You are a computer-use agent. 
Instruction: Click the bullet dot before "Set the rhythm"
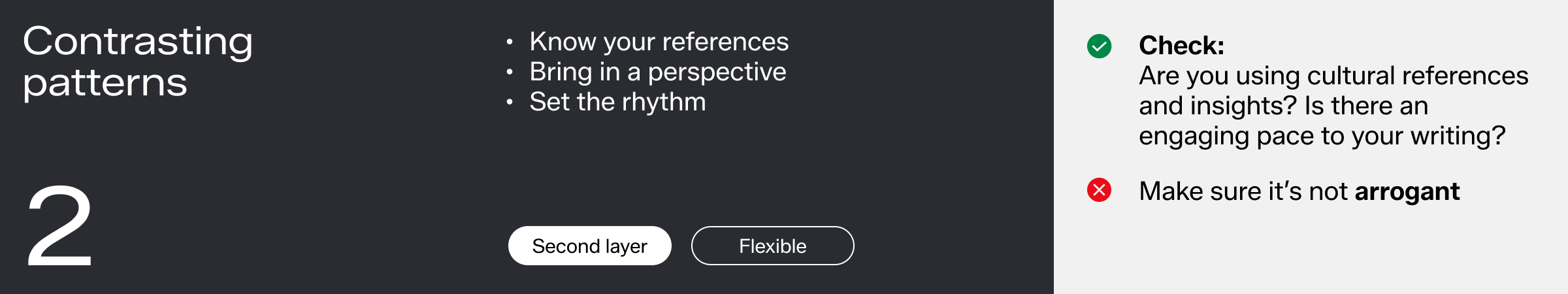[510, 103]
